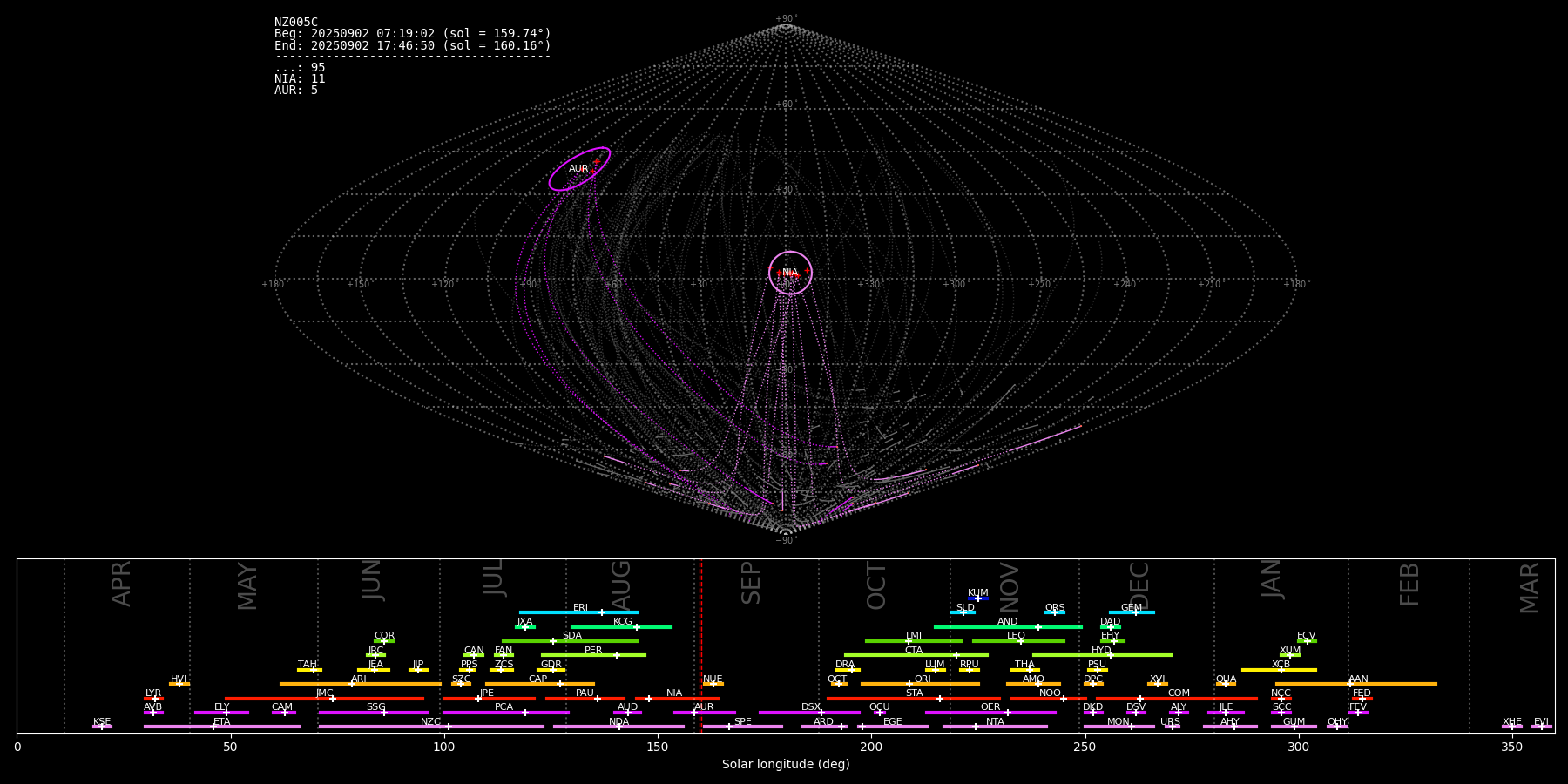Viewport: 1568px width, 784px height.
Task: Click the OCT month label
Action: click(x=876, y=586)
